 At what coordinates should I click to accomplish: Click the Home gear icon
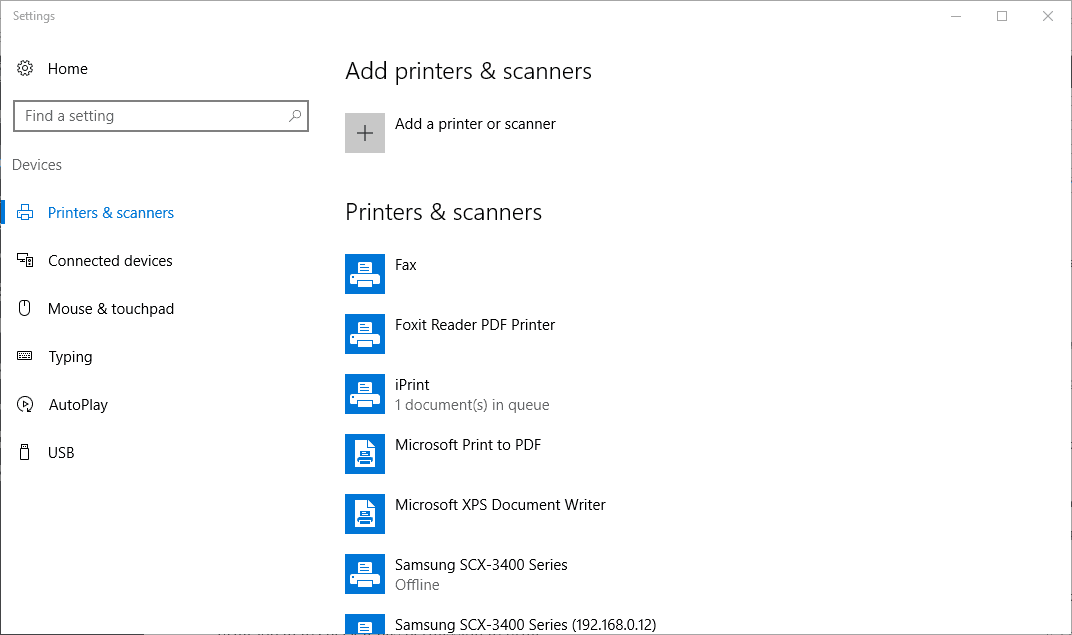(x=25, y=69)
